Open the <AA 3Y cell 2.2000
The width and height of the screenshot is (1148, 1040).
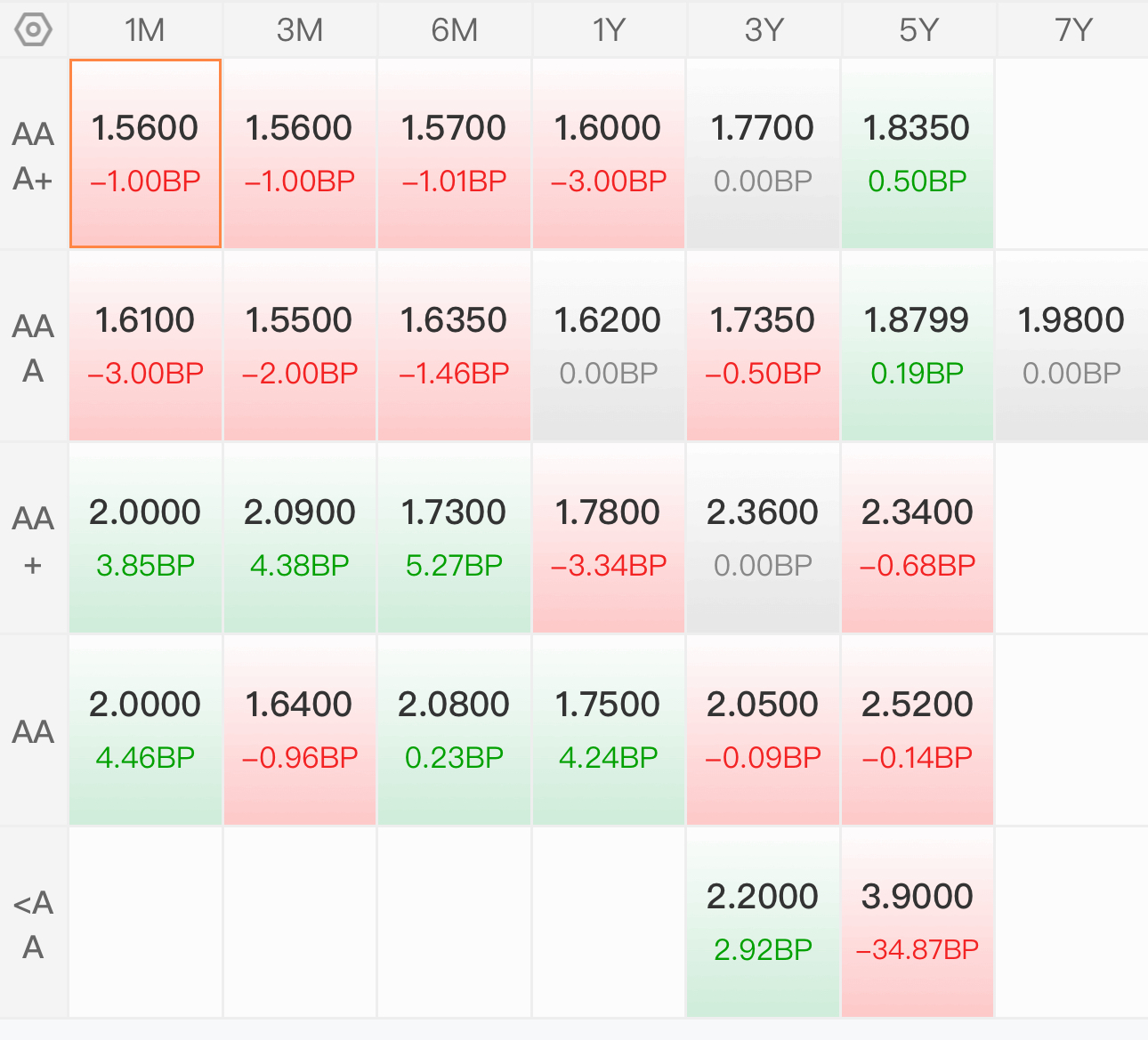pyautogui.click(x=763, y=923)
